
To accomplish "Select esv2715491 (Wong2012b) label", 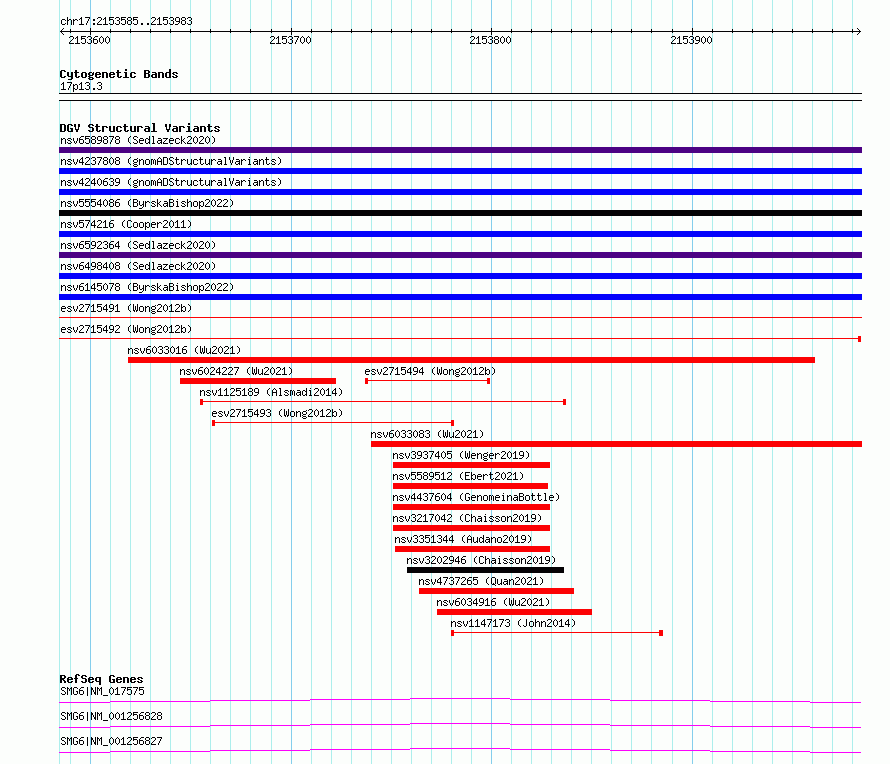I will coord(126,308).
